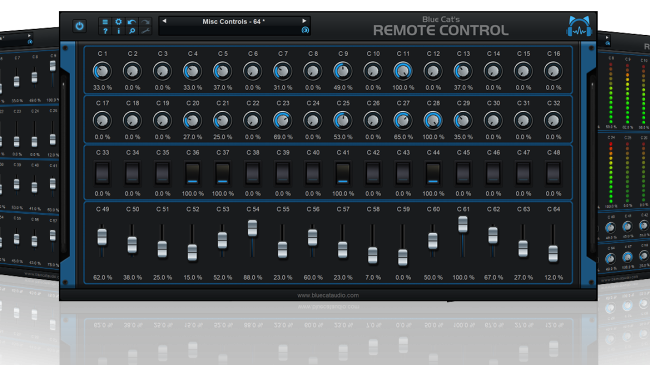Click the C 49 fader handle

102,237
